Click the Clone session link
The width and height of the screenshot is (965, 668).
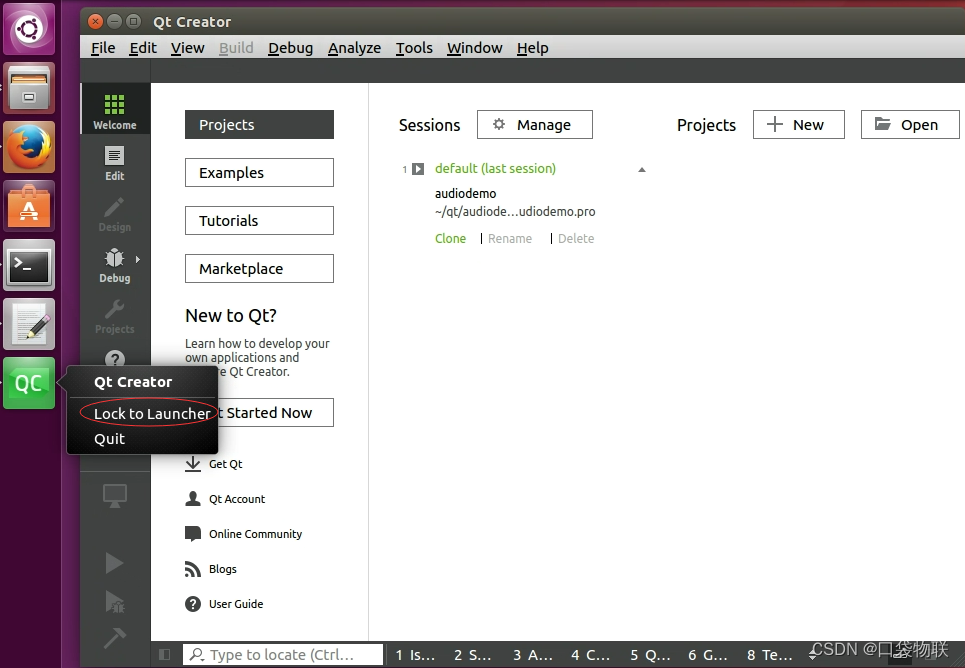(450, 238)
